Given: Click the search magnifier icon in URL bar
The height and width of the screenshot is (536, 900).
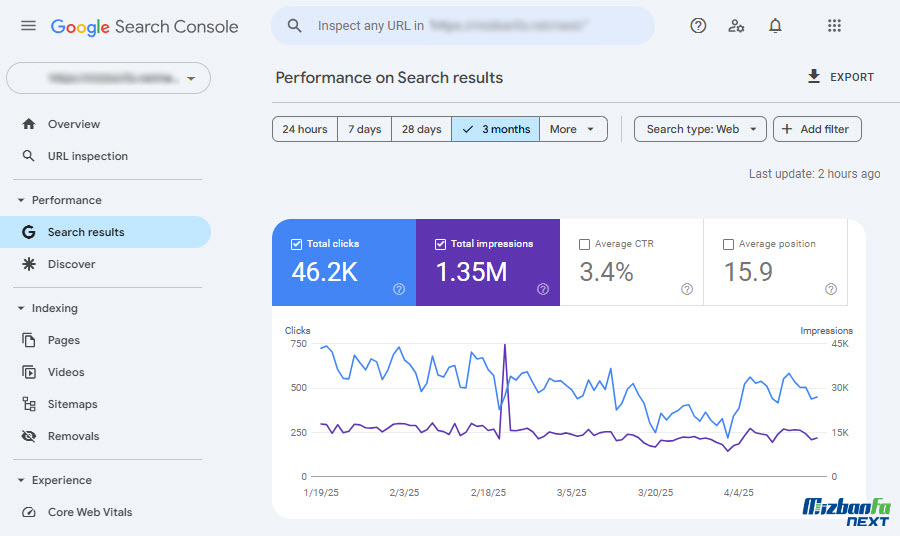Looking at the screenshot, I should pyautogui.click(x=294, y=26).
